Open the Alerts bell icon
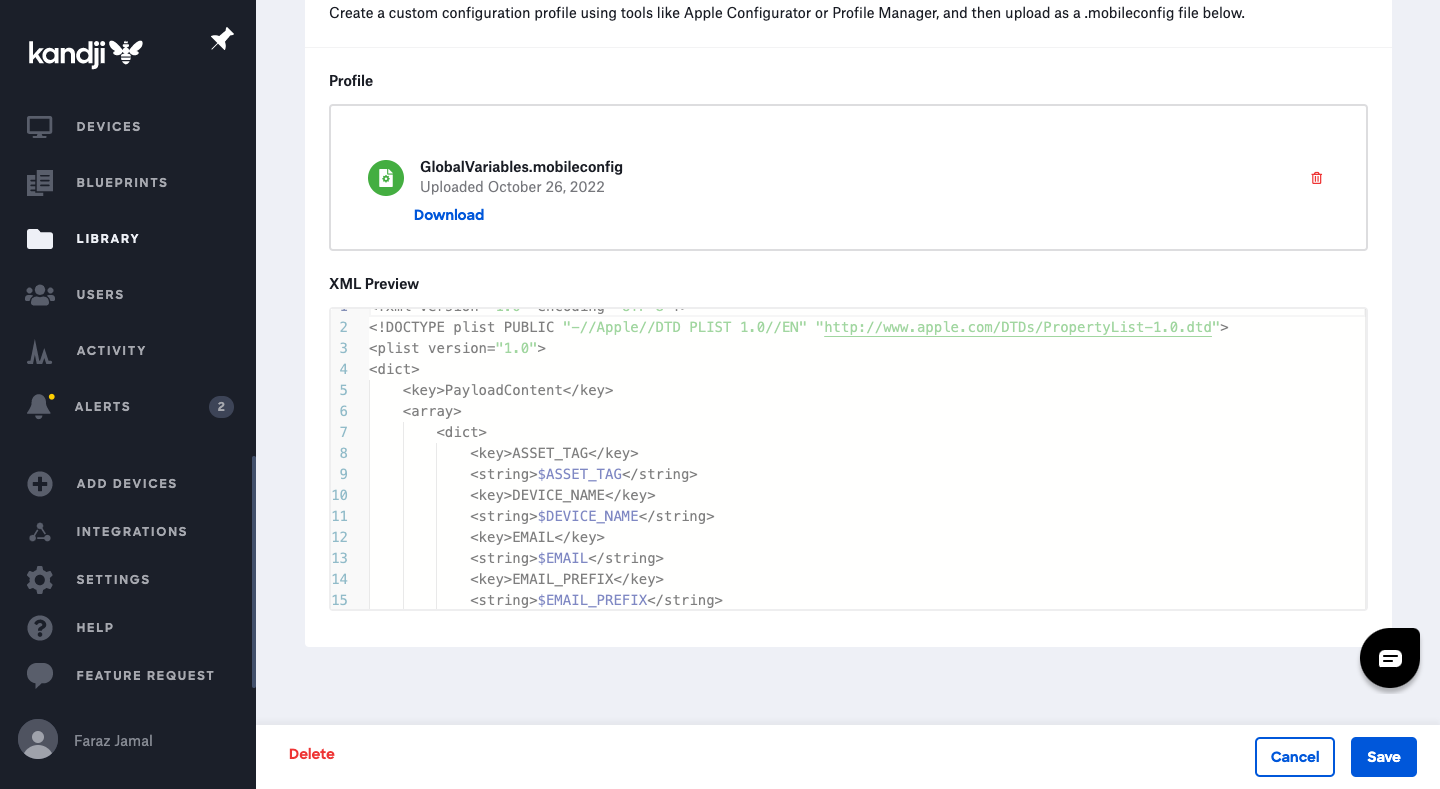 (x=40, y=407)
